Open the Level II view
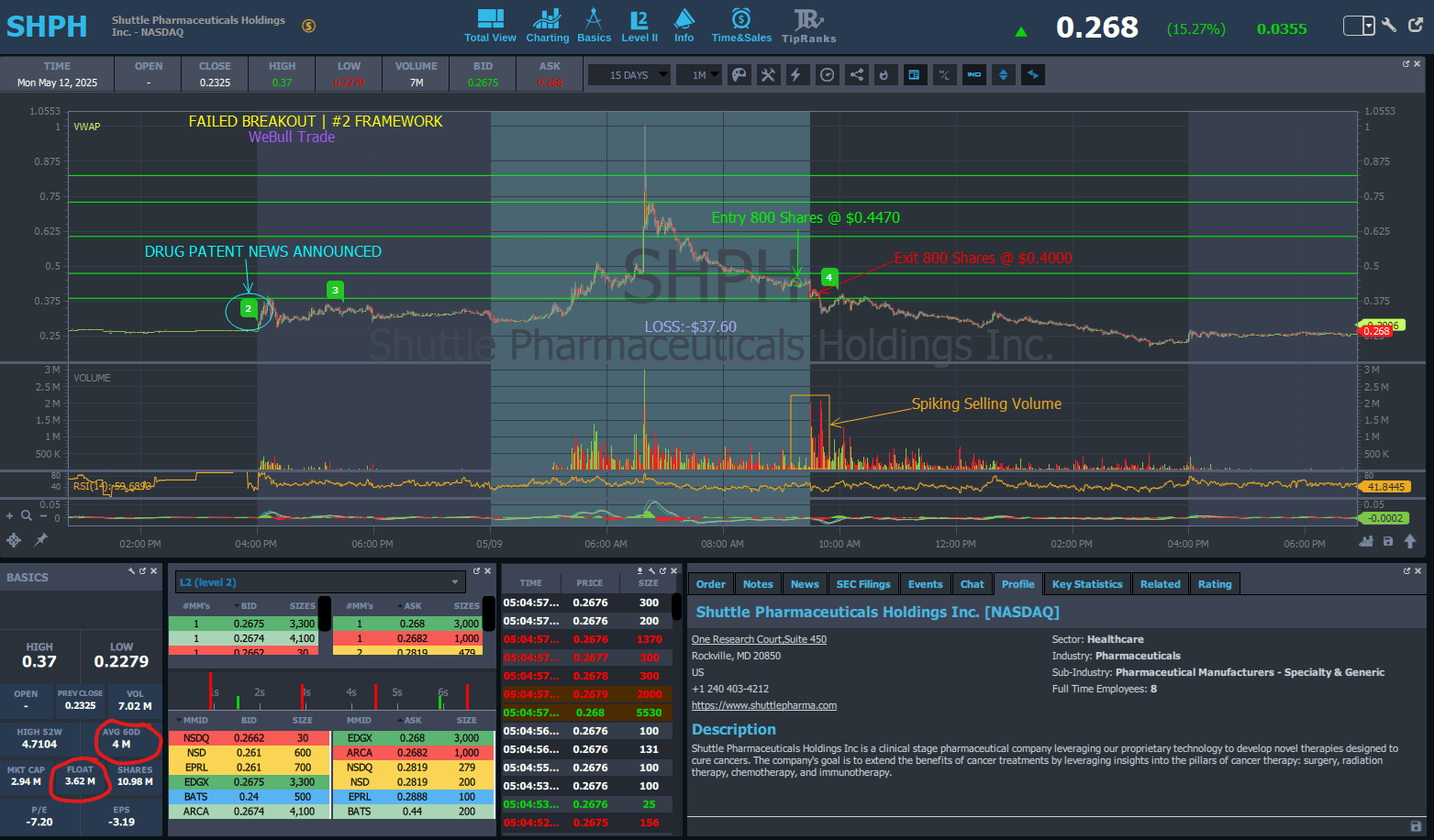 [639, 26]
